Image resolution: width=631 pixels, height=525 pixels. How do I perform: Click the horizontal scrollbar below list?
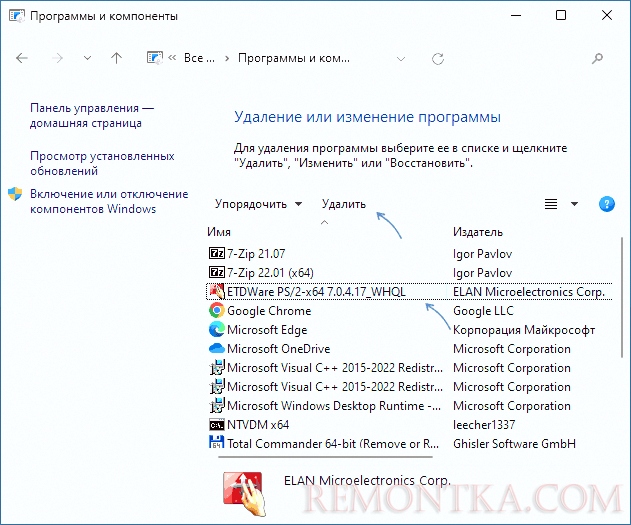(x=326, y=457)
